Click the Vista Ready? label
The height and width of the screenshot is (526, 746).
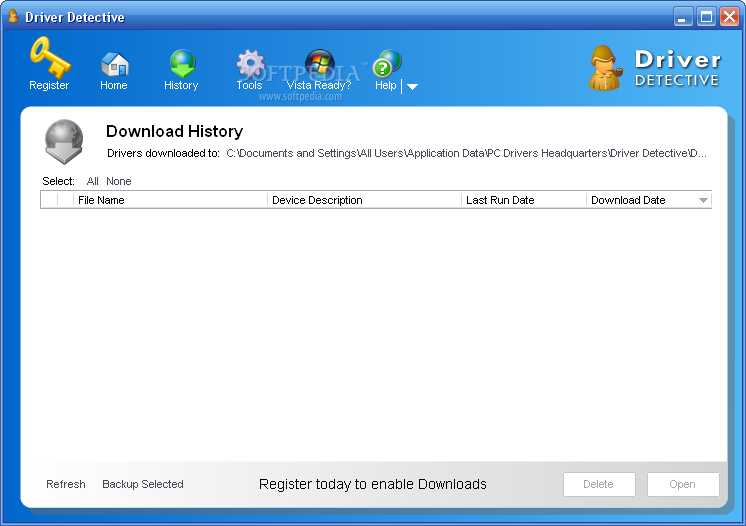click(x=319, y=85)
